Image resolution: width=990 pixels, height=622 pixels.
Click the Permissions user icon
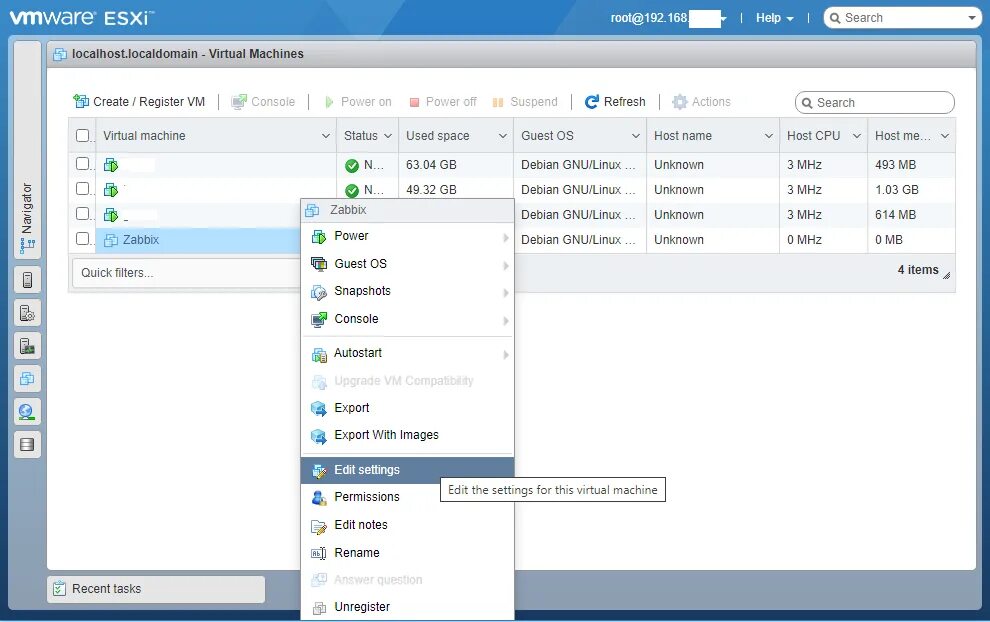319,498
